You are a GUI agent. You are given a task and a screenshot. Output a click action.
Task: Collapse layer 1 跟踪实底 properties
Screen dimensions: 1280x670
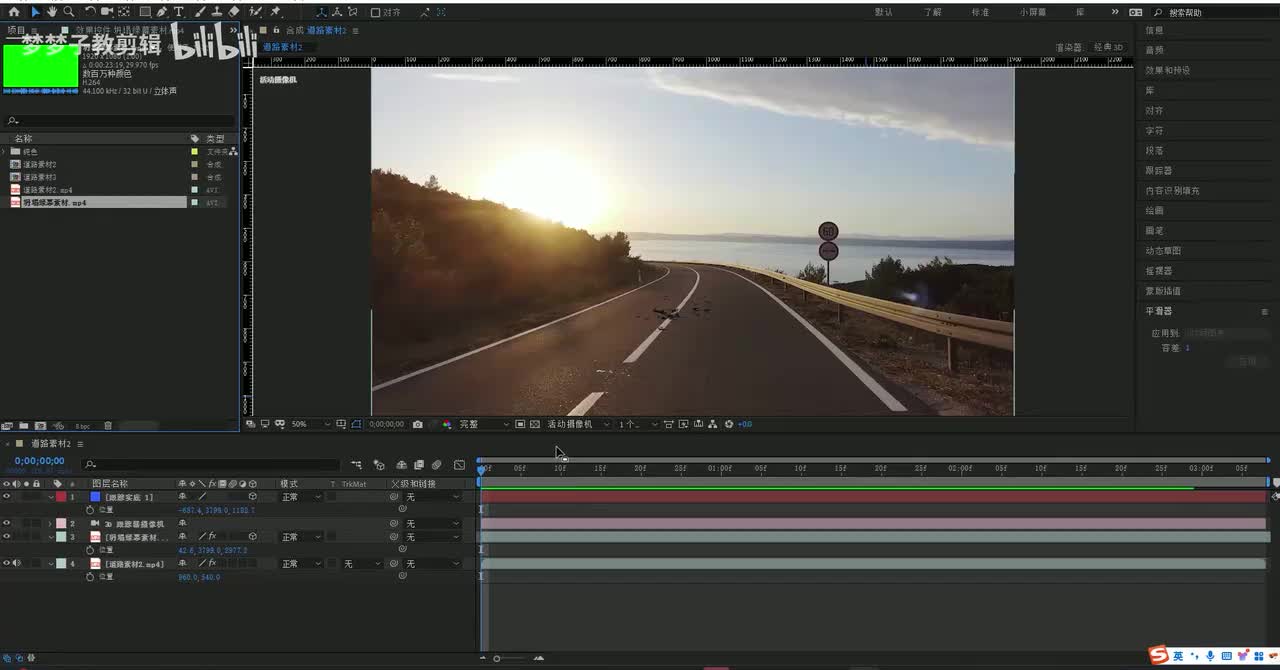coord(50,497)
